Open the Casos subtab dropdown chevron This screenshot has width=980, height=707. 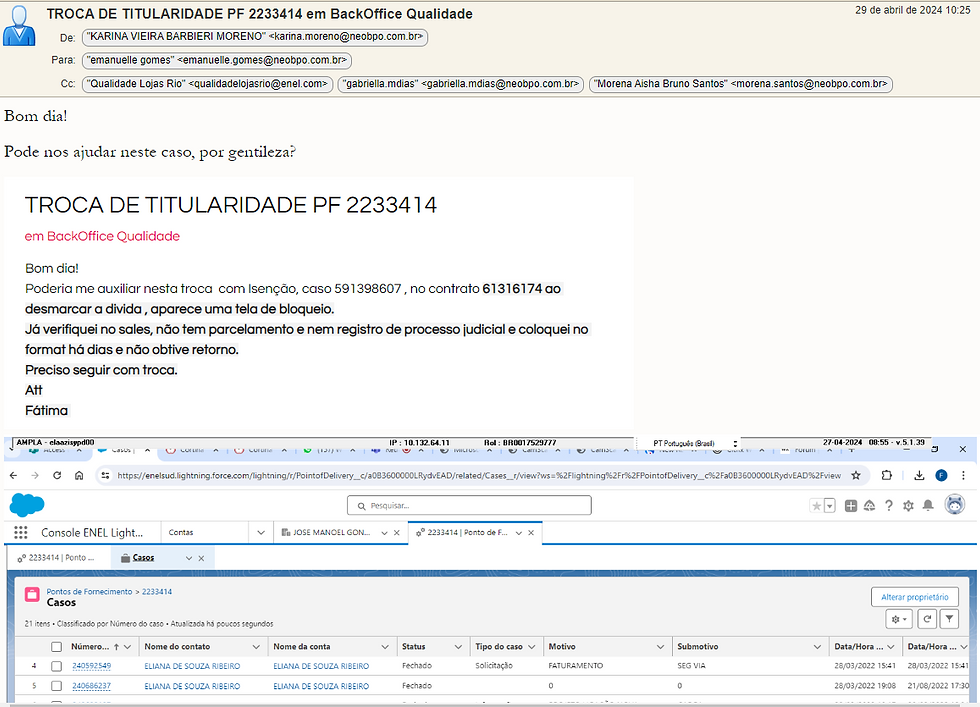point(189,558)
